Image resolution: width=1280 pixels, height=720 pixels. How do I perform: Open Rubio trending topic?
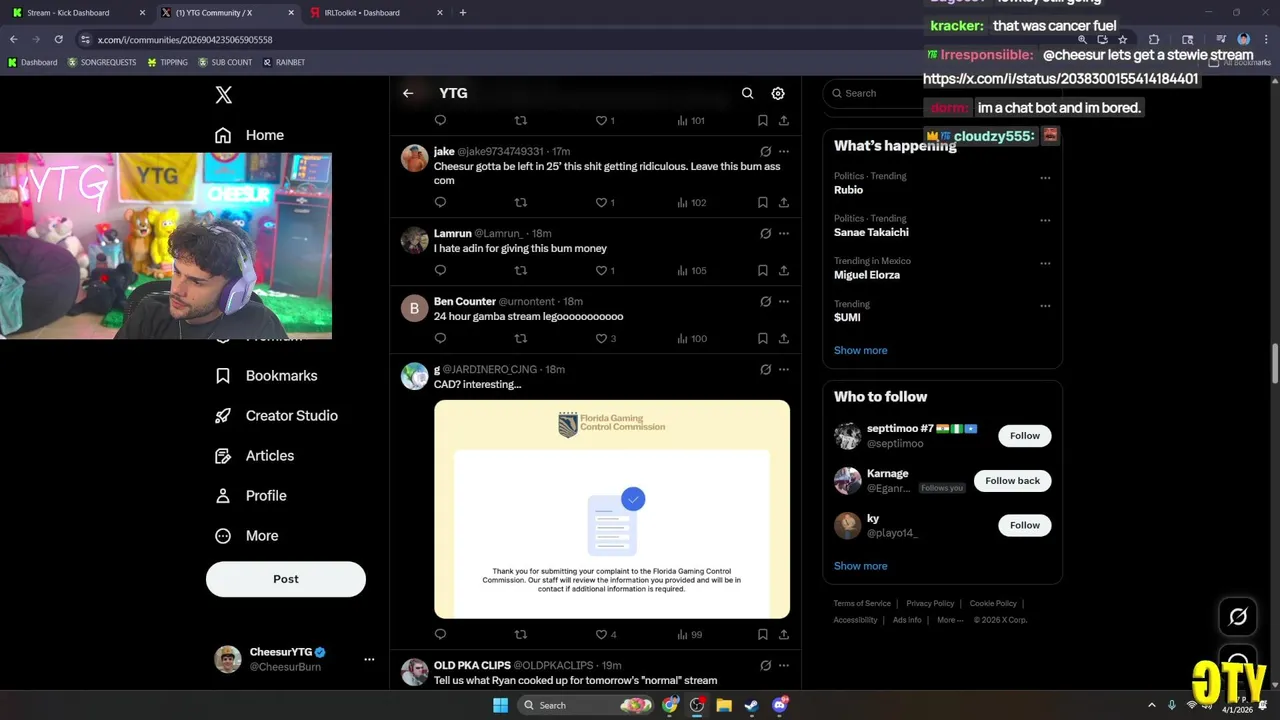(x=848, y=190)
